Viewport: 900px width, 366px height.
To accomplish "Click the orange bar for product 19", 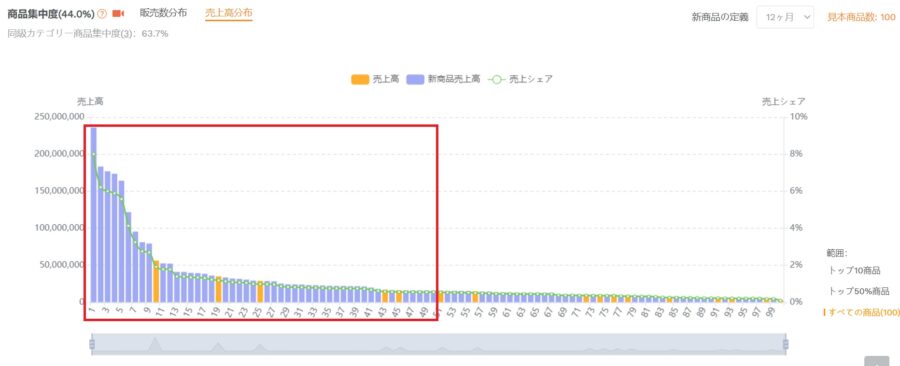I will [219, 289].
